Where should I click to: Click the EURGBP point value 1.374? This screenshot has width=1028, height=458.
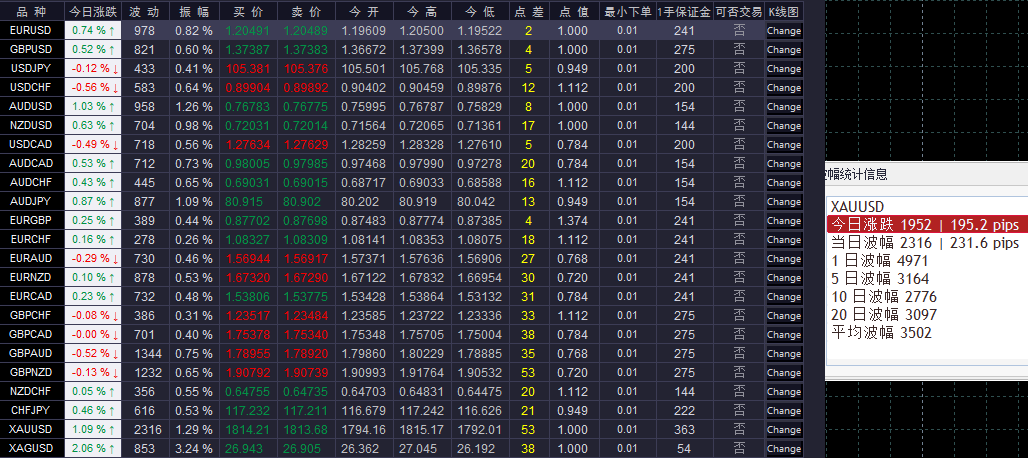(573, 220)
